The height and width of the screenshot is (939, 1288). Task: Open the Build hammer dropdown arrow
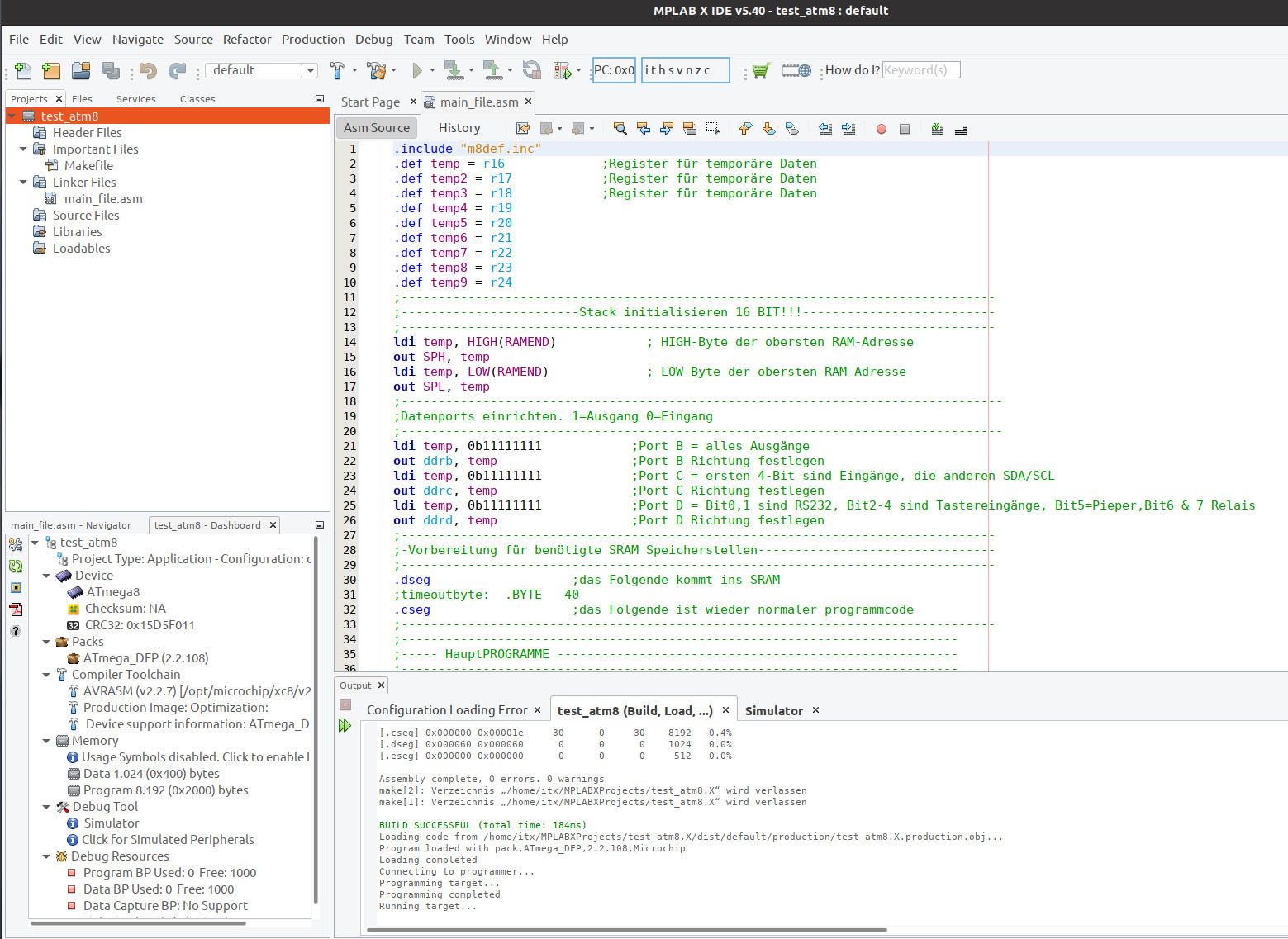[x=354, y=71]
